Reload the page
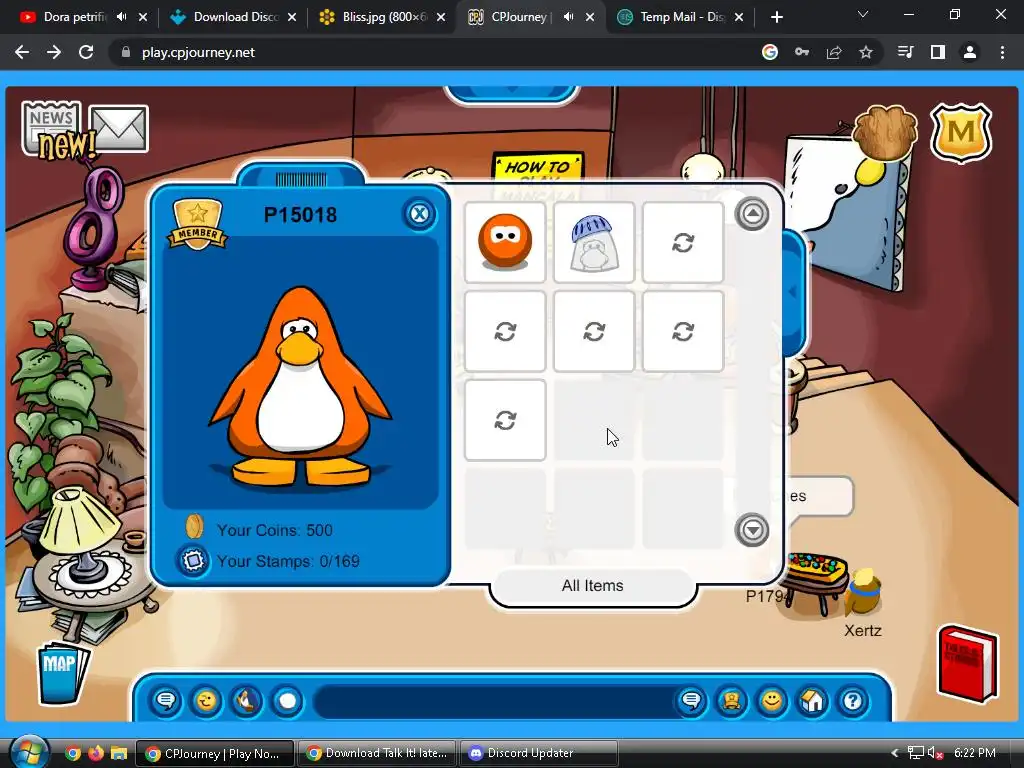 click(x=86, y=52)
